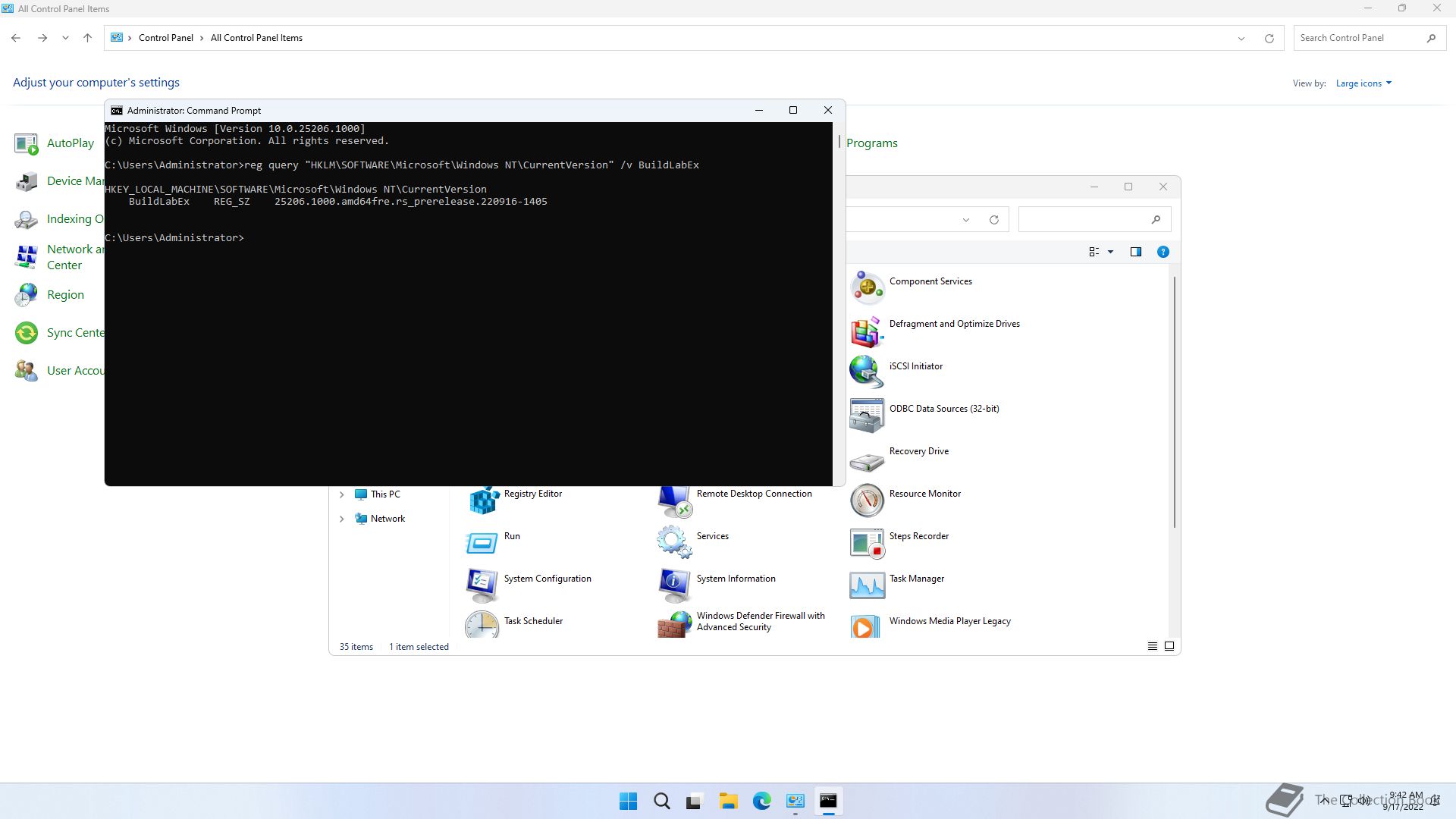
Task: Open the View by Large icons dropdown
Action: click(1363, 83)
